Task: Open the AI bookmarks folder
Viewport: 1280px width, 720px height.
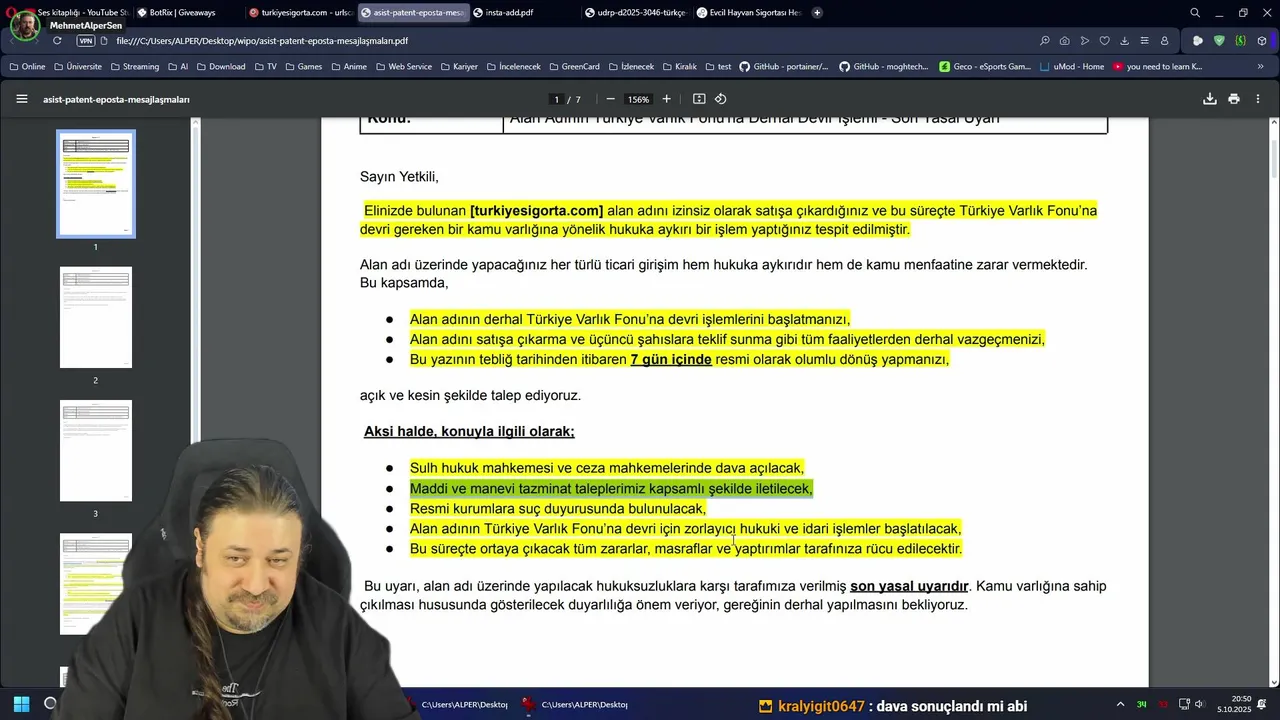Action: tap(177, 67)
